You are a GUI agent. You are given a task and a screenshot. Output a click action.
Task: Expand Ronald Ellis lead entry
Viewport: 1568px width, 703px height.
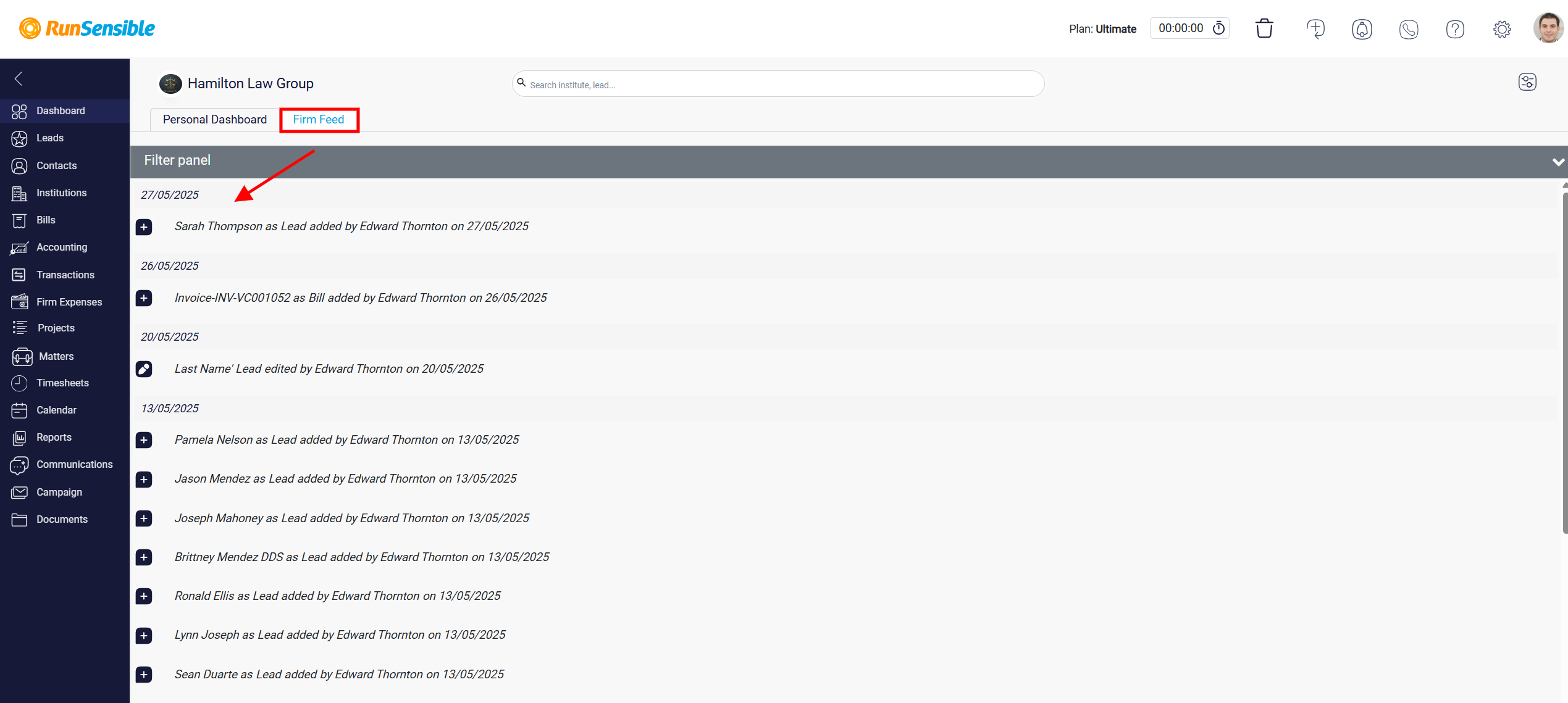pyautogui.click(x=144, y=596)
